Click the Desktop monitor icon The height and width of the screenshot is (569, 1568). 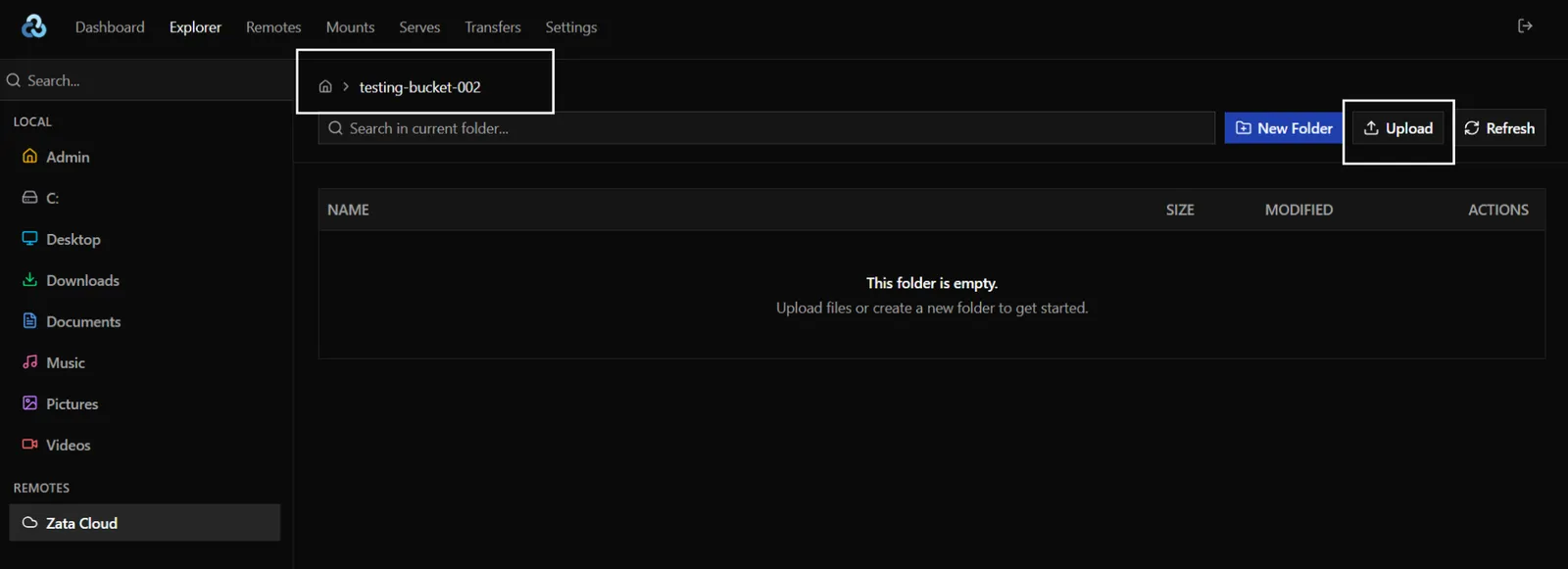click(x=29, y=238)
